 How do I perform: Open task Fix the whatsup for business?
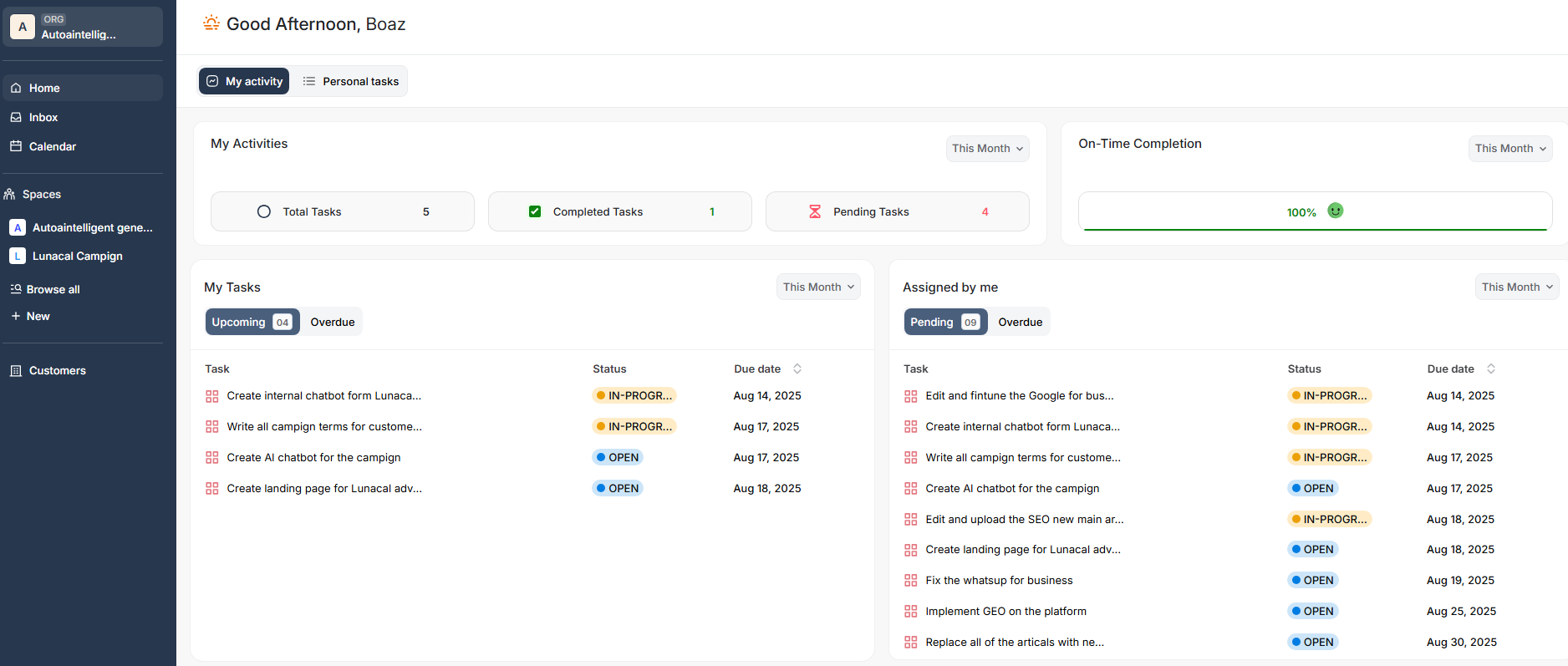pyautogui.click(x=999, y=580)
